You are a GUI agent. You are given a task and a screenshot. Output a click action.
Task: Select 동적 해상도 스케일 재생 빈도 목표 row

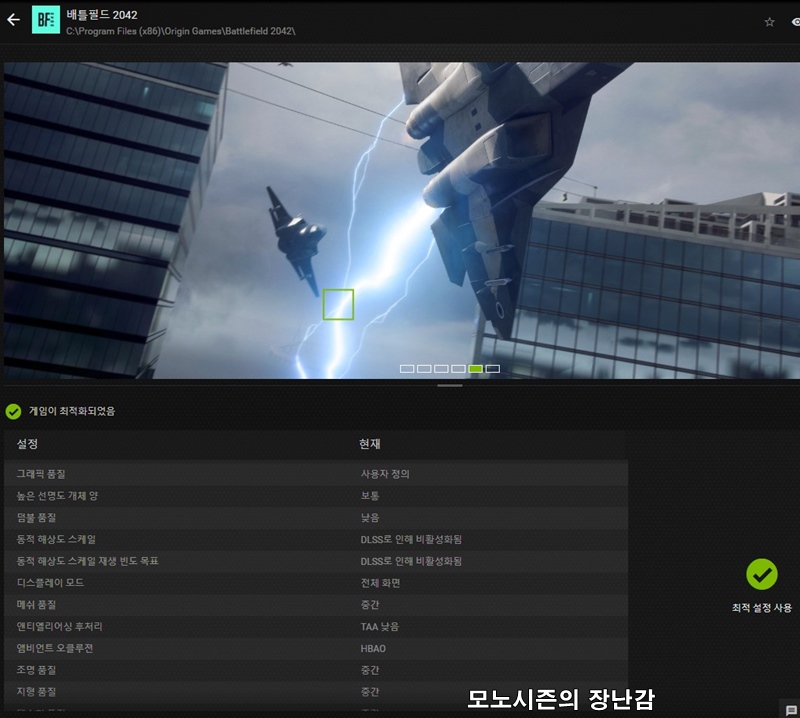pos(316,561)
